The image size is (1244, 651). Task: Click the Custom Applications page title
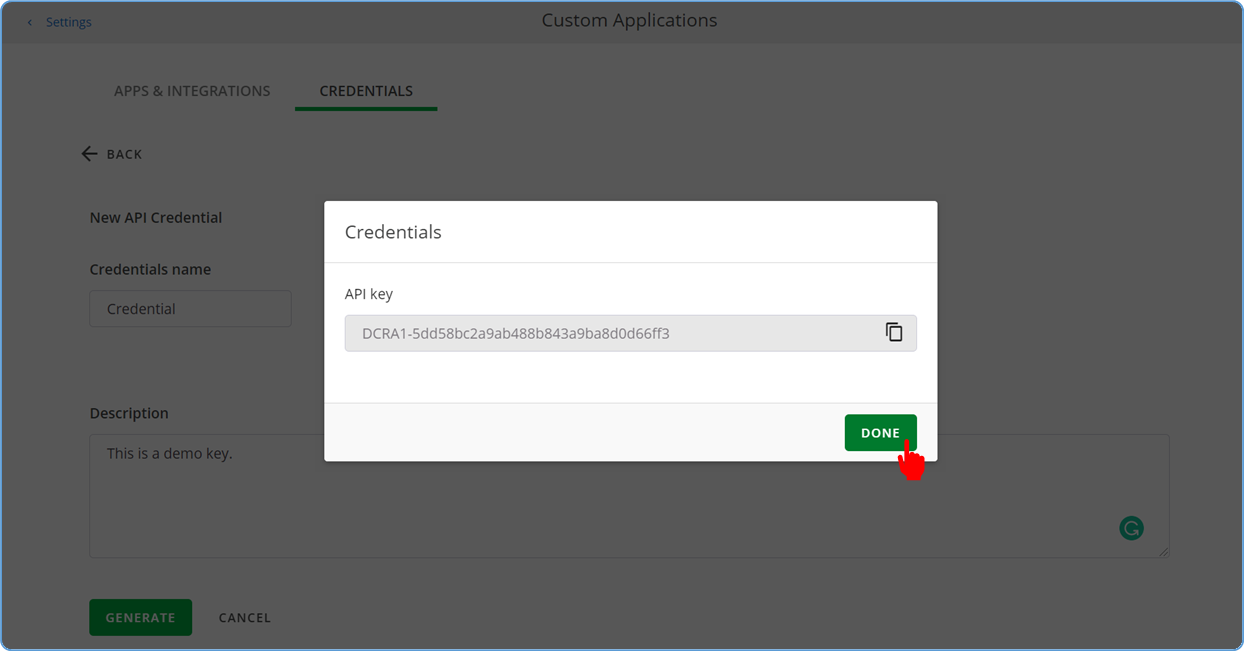point(629,20)
